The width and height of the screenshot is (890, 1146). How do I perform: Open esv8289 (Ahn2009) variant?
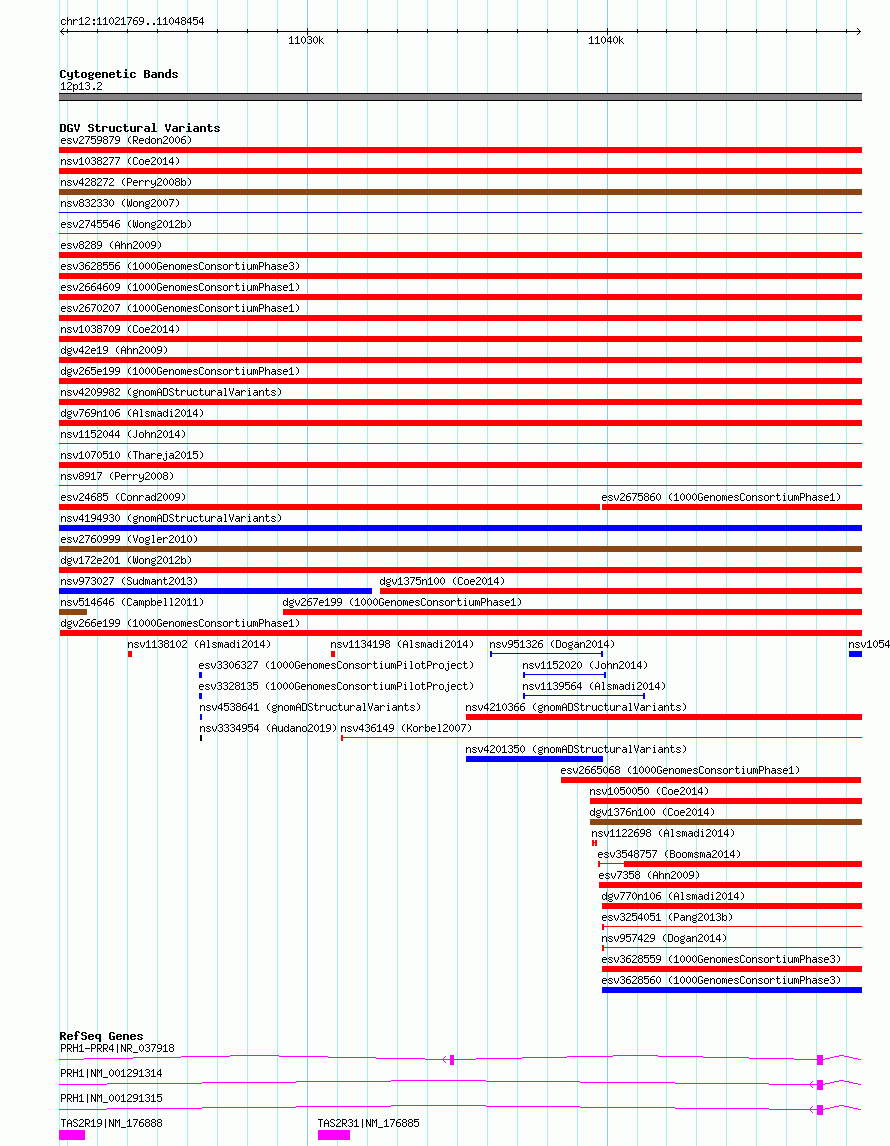tap(111, 246)
